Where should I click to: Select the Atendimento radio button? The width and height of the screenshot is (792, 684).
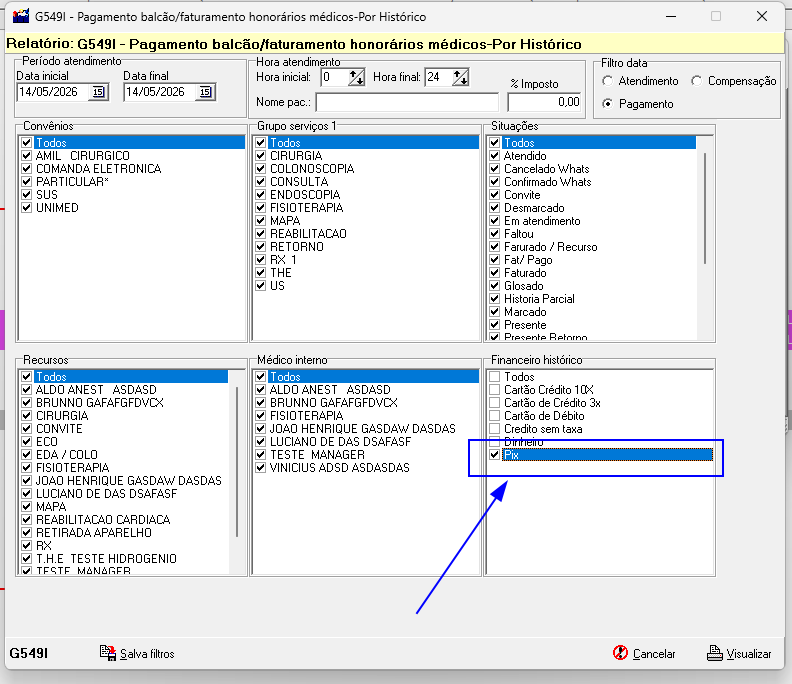(608, 81)
